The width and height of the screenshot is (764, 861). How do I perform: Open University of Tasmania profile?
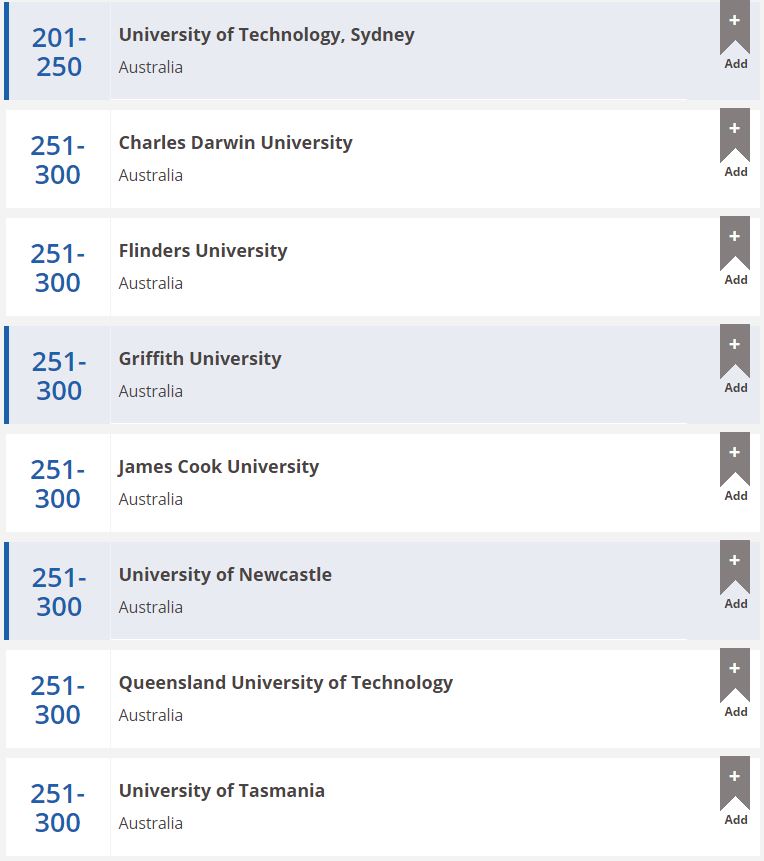click(221, 791)
